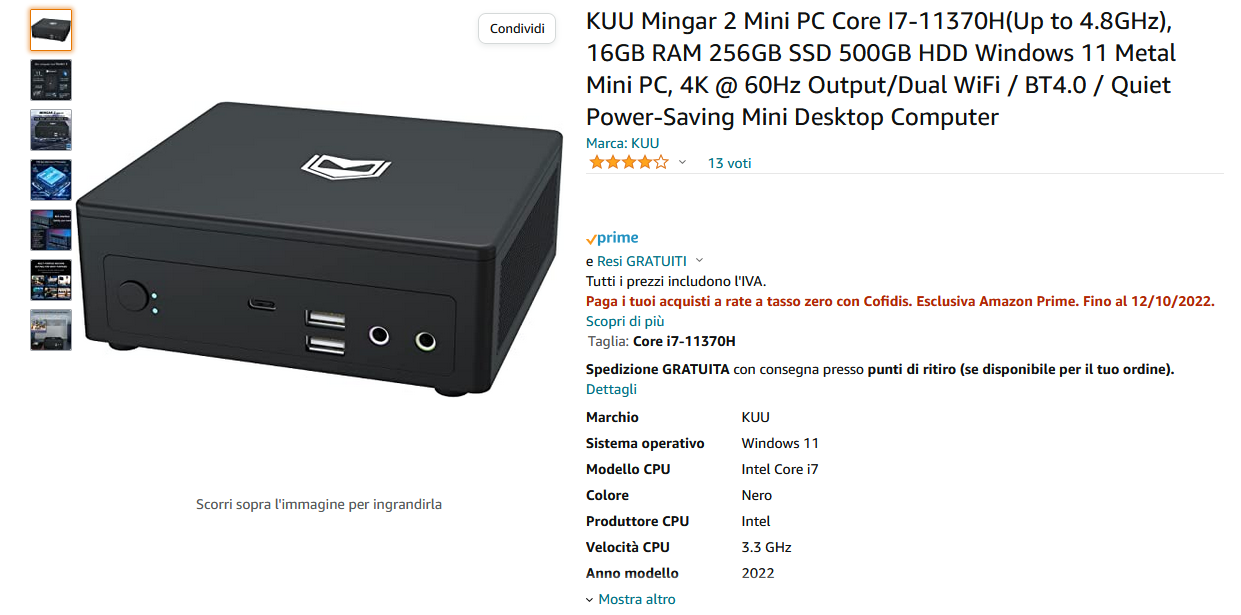
Task: Open the Dettagli shipping link
Action: point(611,389)
